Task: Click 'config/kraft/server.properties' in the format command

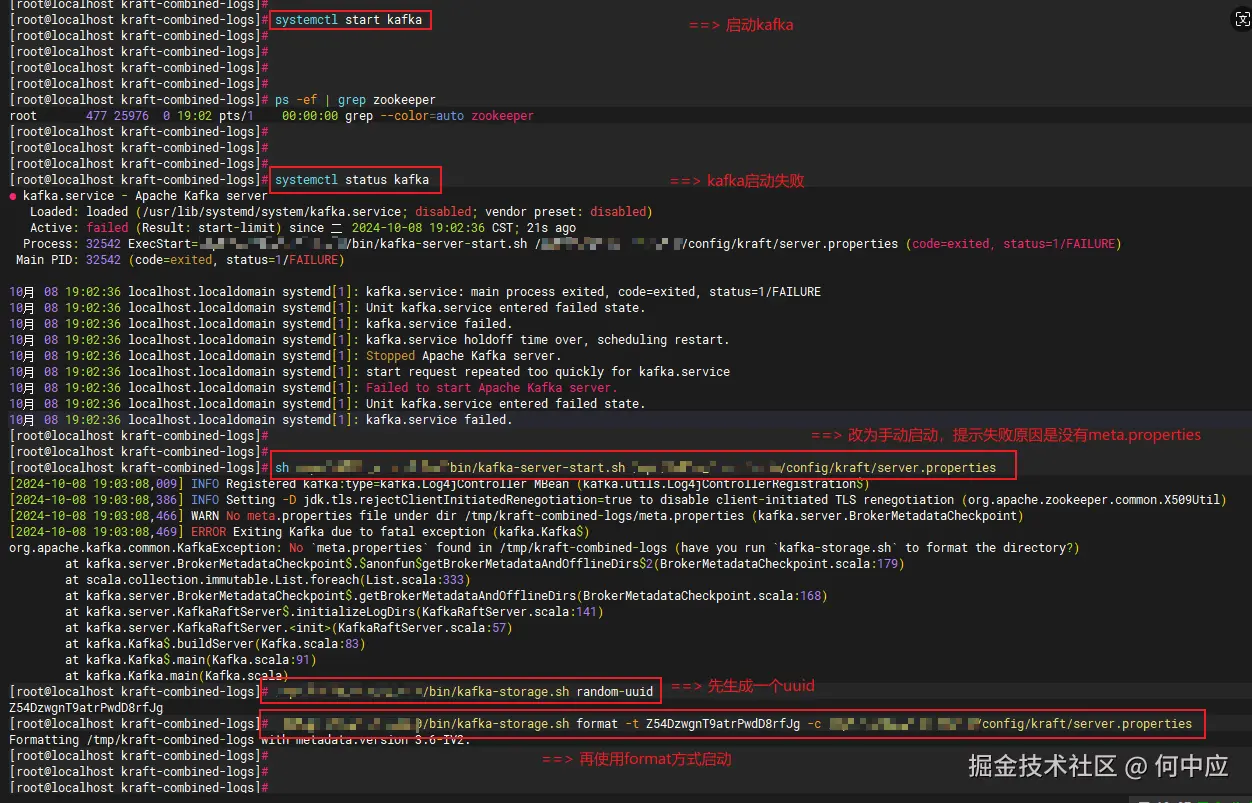Action: (x=1088, y=724)
